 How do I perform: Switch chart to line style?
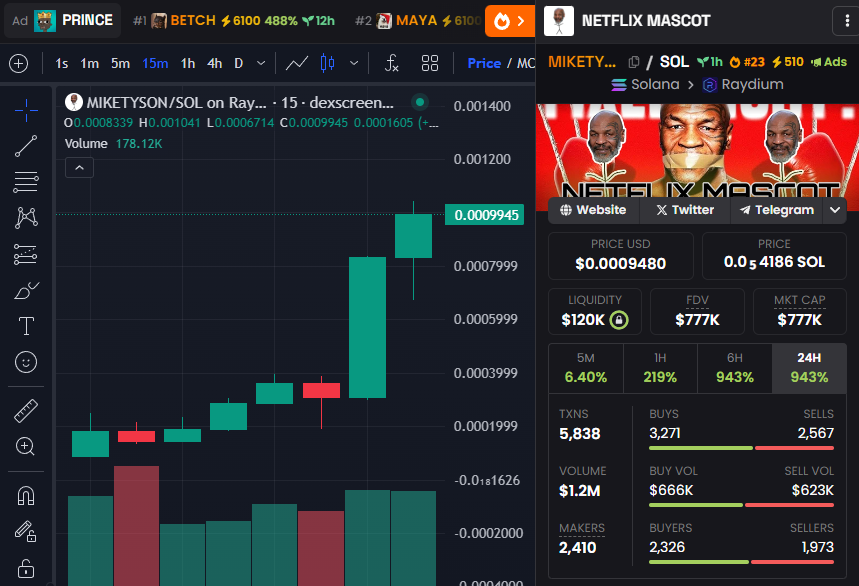[x=296, y=64]
